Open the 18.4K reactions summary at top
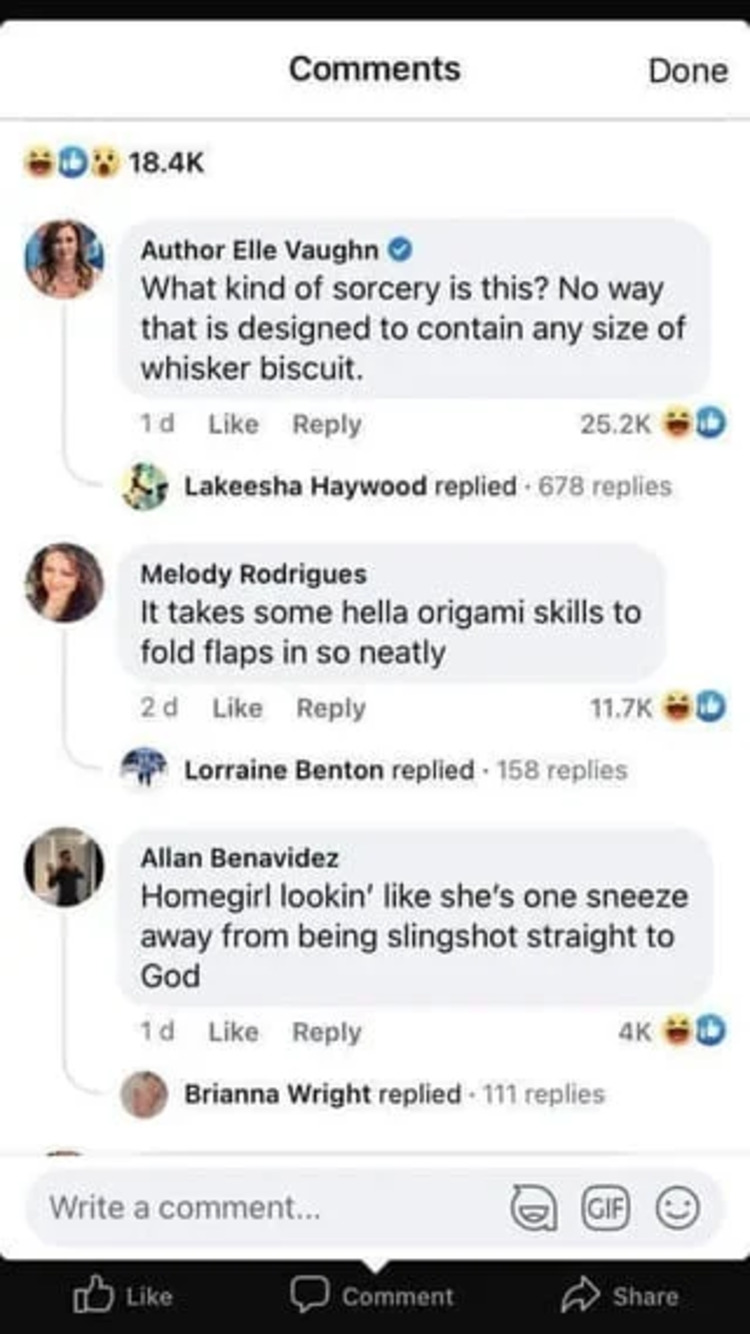Screen dimensions: 750x1334 (115, 163)
